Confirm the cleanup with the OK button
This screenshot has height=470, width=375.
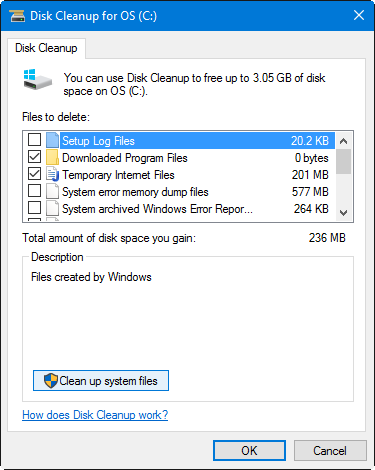(249, 451)
